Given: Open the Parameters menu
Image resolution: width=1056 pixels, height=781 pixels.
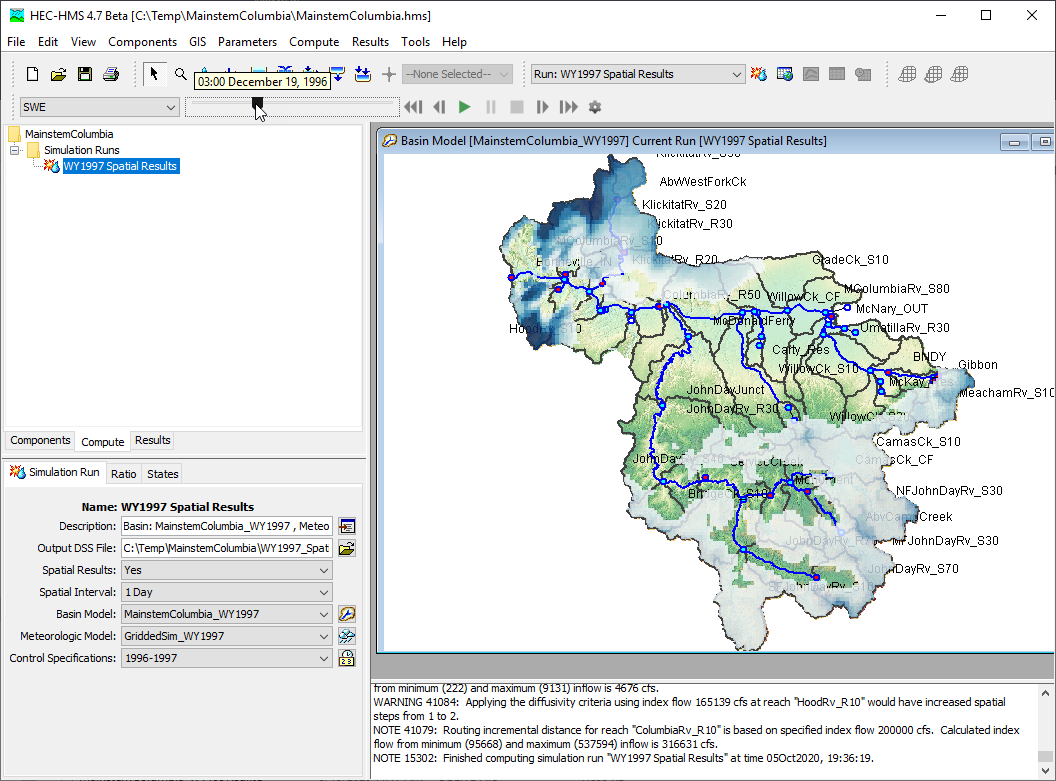Looking at the screenshot, I should coord(247,42).
